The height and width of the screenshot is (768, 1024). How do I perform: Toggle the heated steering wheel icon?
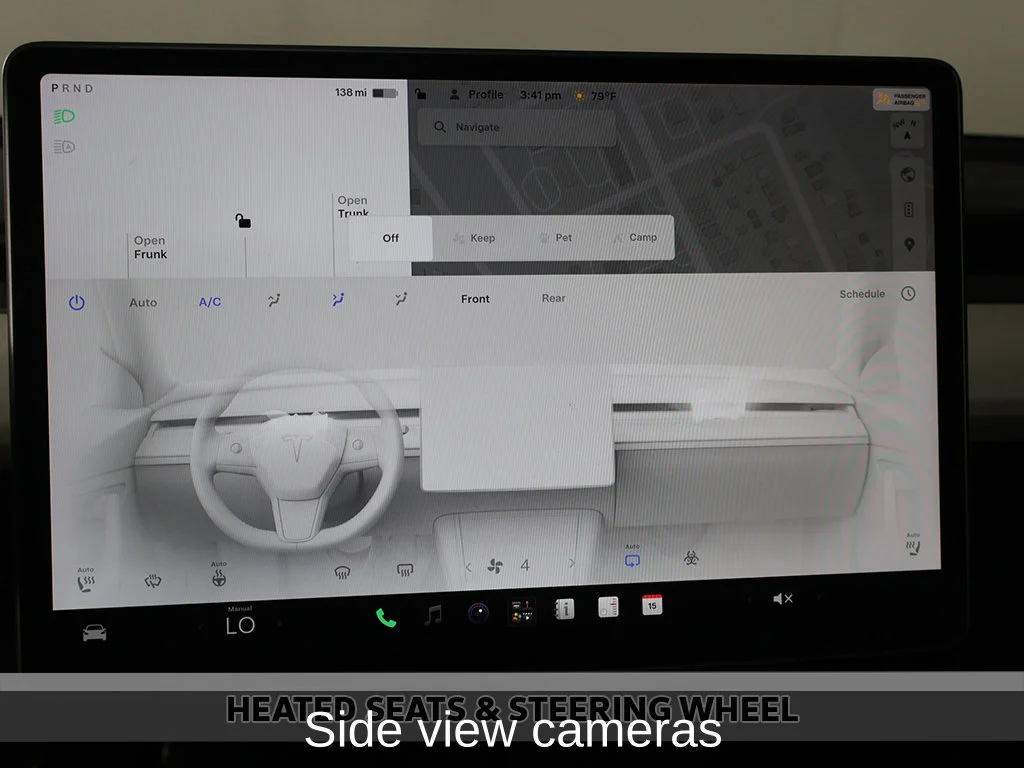click(x=219, y=575)
